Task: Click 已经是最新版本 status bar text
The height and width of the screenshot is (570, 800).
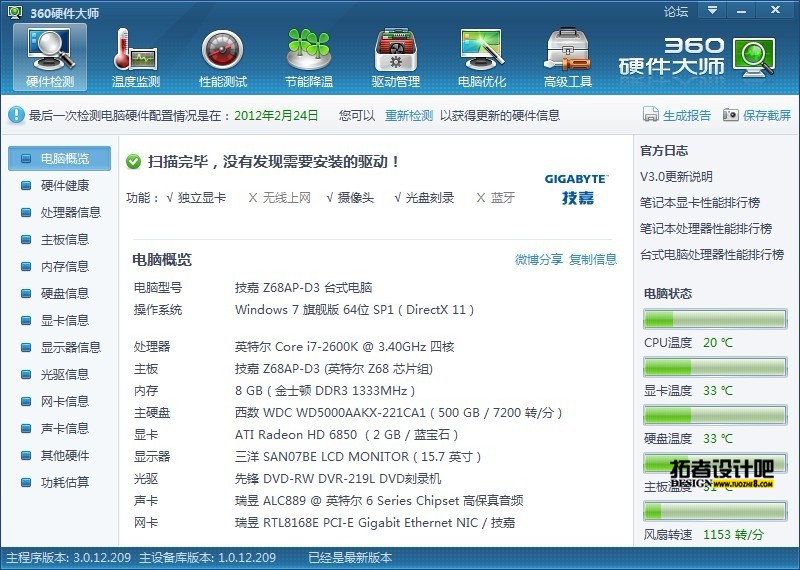Action: (x=350, y=558)
